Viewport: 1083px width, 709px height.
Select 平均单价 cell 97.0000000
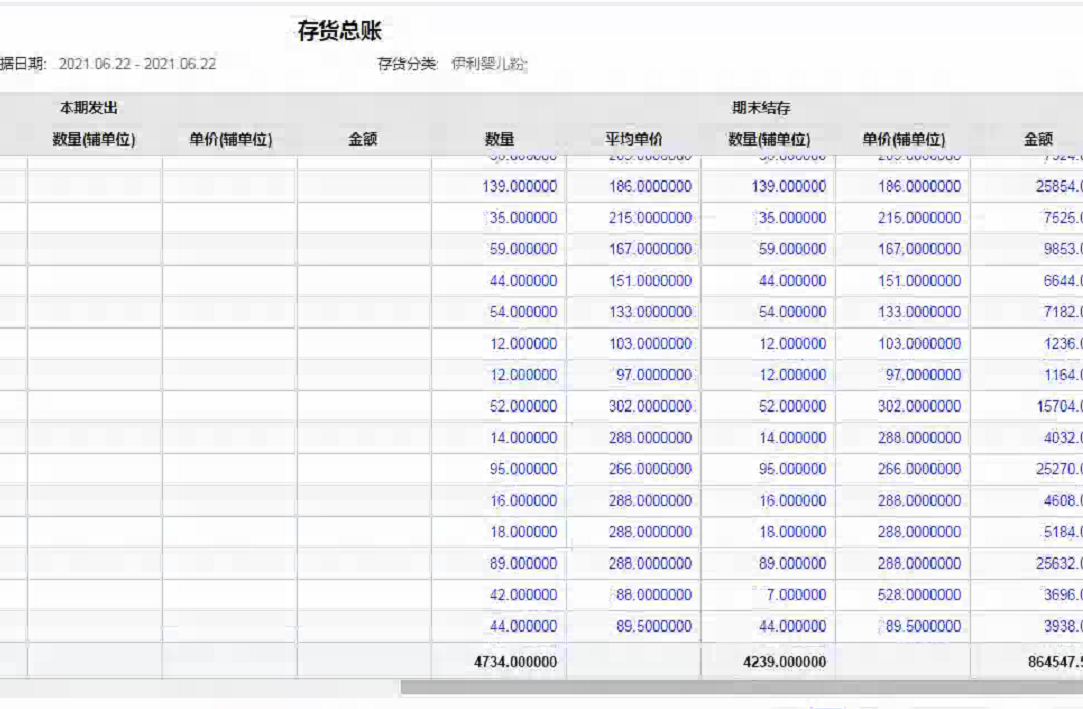tap(653, 375)
